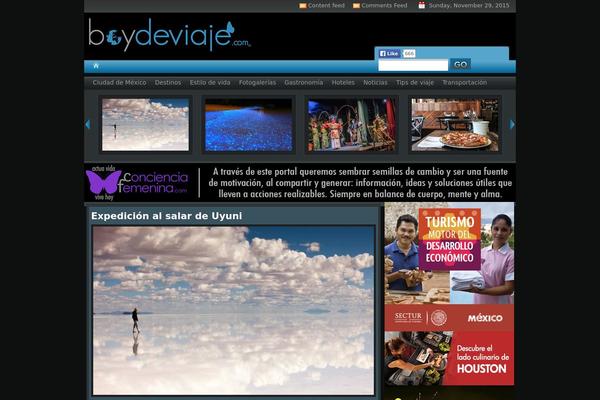The width and height of the screenshot is (600, 400).
Task: Click the Content feed RSS icon
Action: click(303, 6)
